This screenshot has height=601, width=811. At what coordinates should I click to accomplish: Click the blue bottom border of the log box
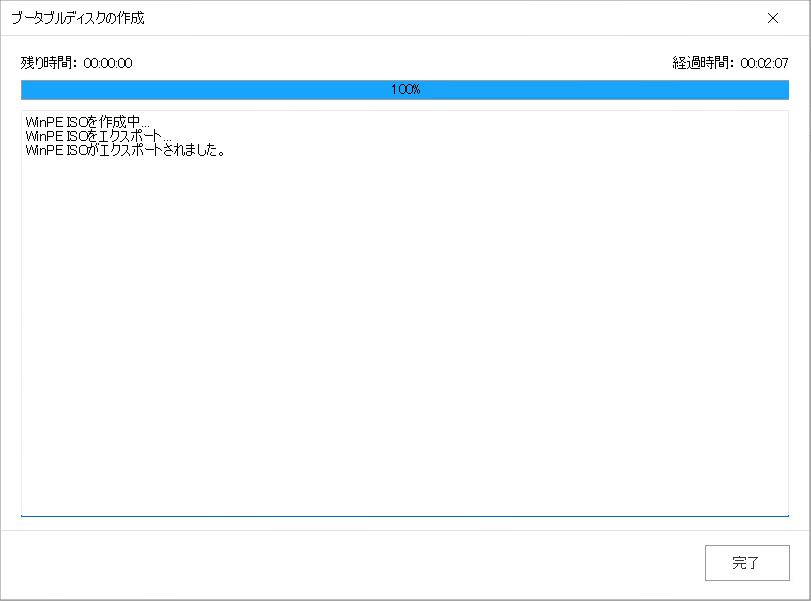coord(404,516)
